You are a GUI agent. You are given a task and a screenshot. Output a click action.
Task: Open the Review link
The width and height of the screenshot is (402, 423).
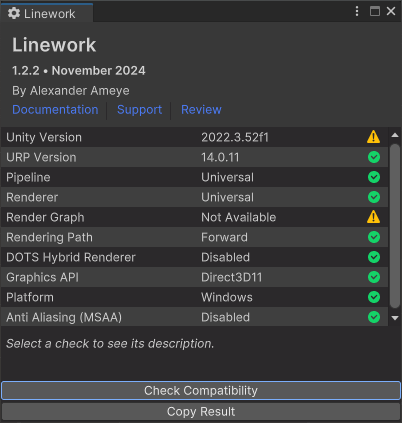point(201,110)
